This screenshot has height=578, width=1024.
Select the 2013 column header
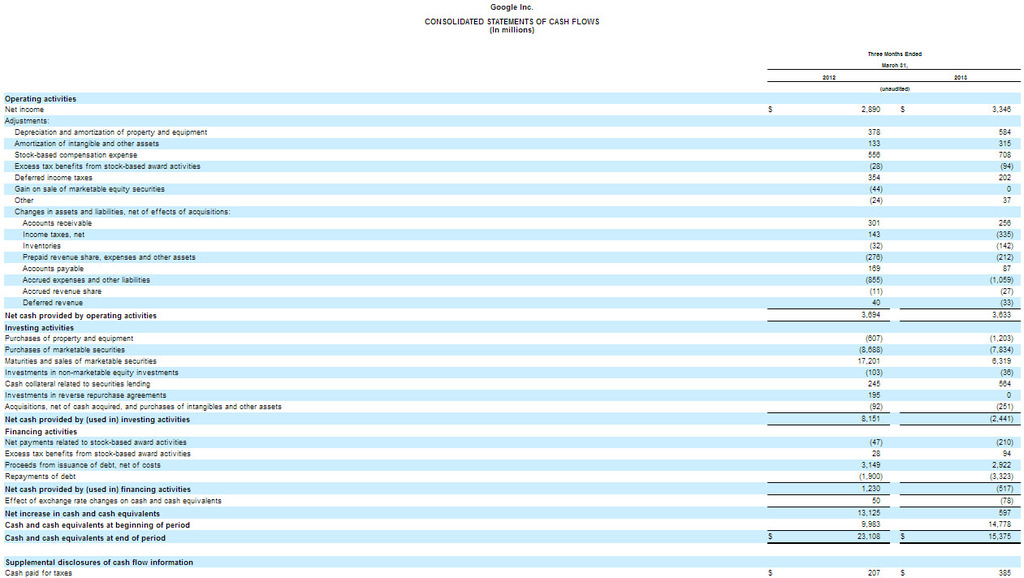pyautogui.click(x=960, y=78)
